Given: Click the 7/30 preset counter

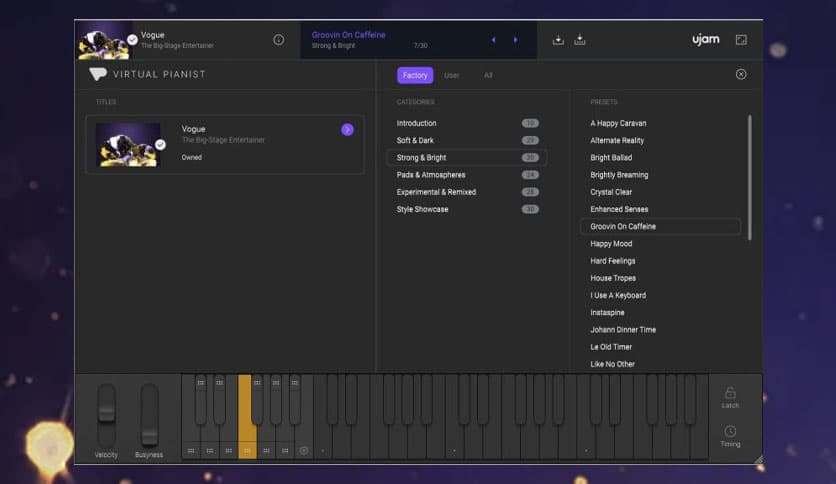Looking at the screenshot, I should (x=420, y=46).
